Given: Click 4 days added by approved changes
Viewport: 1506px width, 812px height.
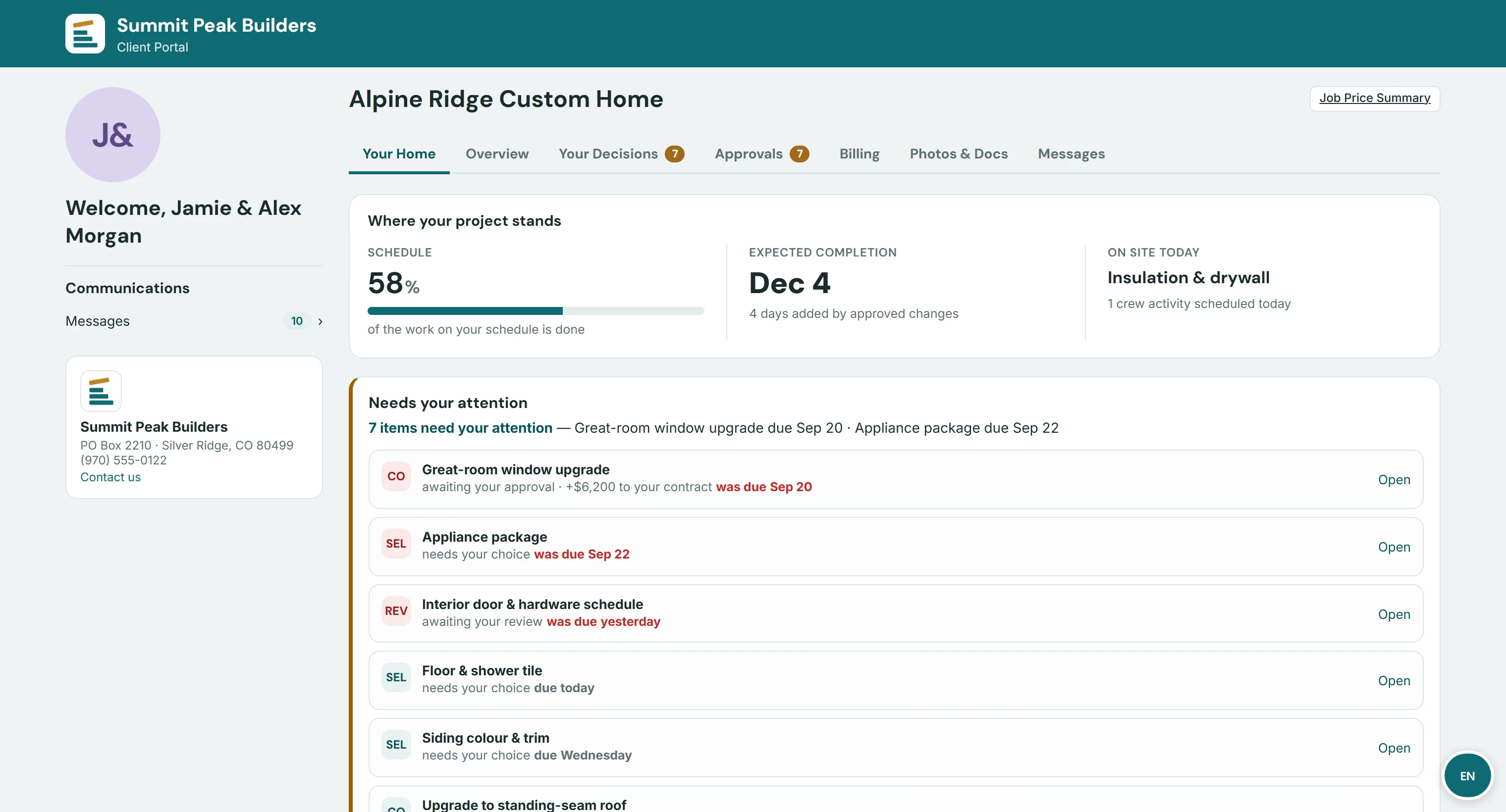Looking at the screenshot, I should coord(854,314).
